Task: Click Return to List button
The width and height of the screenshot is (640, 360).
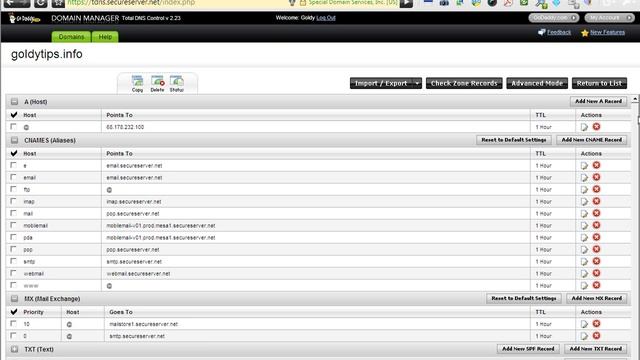Action: tap(599, 83)
